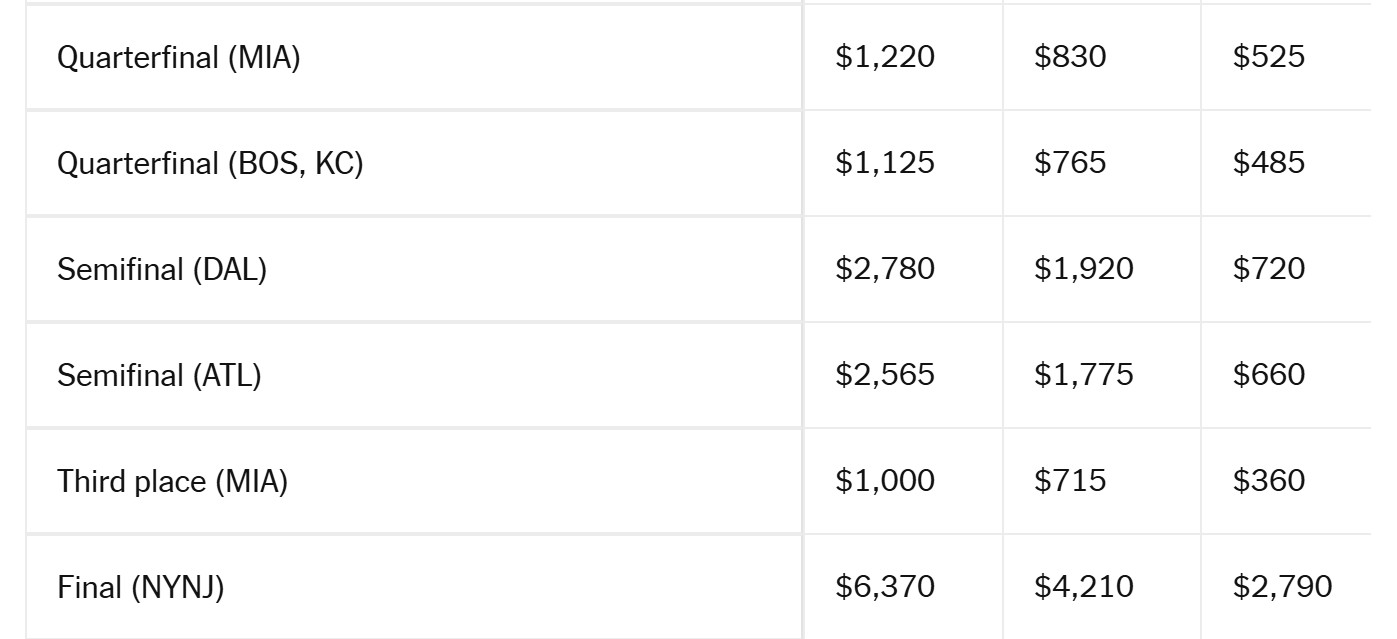Select the $360 price cell
The height and width of the screenshot is (639, 1397).
pos(1268,481)
